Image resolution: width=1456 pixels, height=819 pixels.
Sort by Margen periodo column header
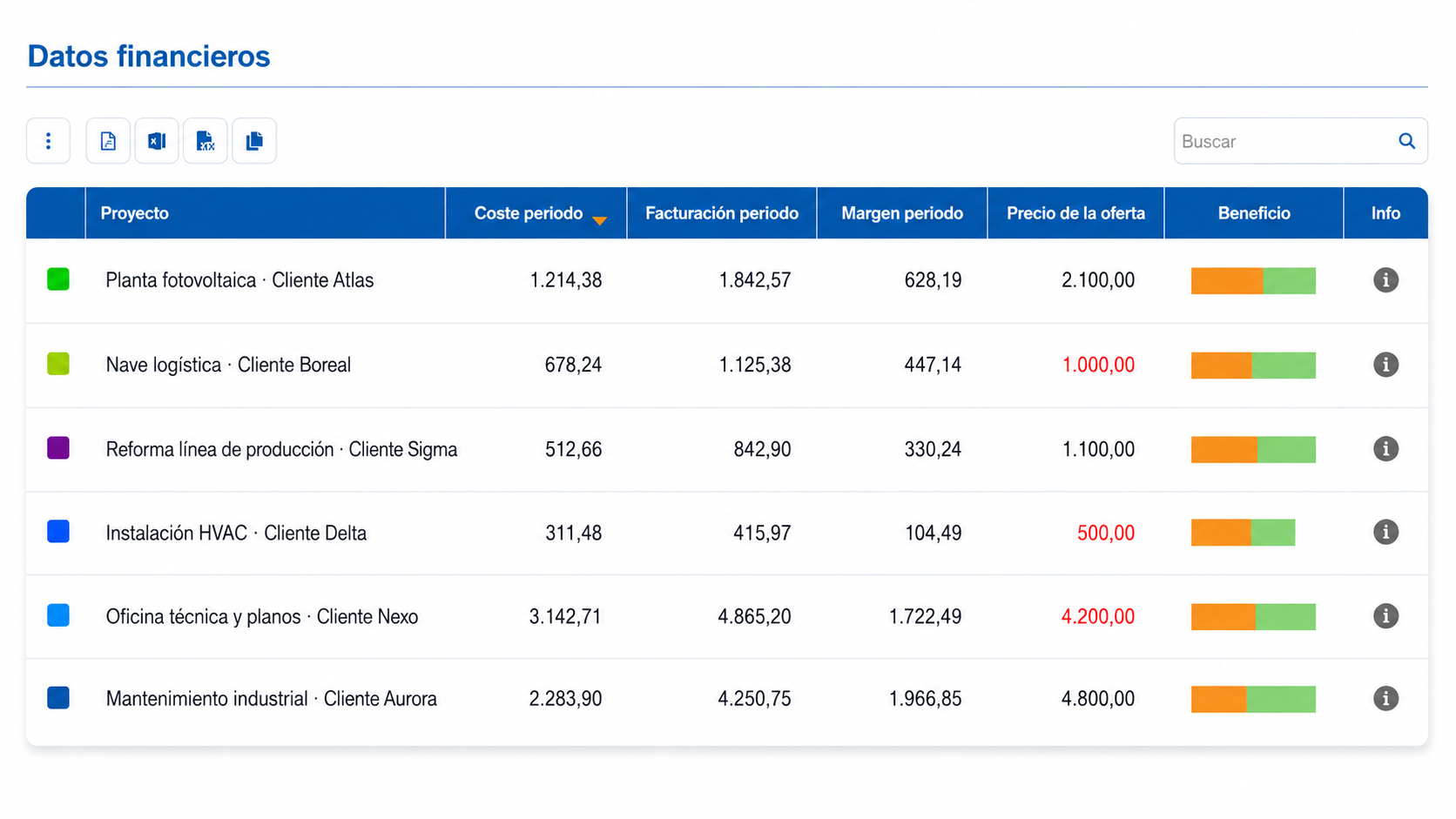click(902, 213)
